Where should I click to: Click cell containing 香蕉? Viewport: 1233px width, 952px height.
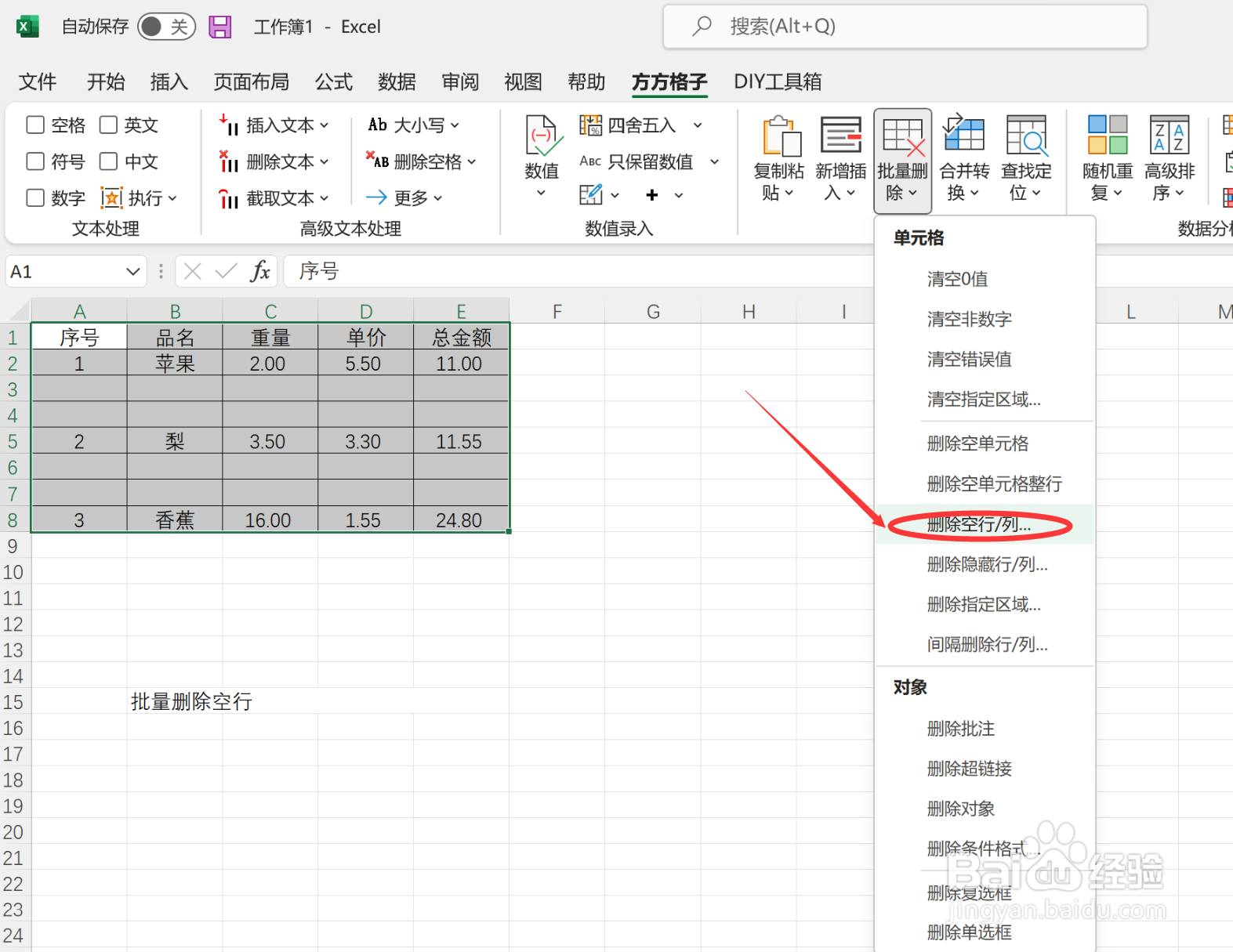pyautogui.click(x=175, y=519)
